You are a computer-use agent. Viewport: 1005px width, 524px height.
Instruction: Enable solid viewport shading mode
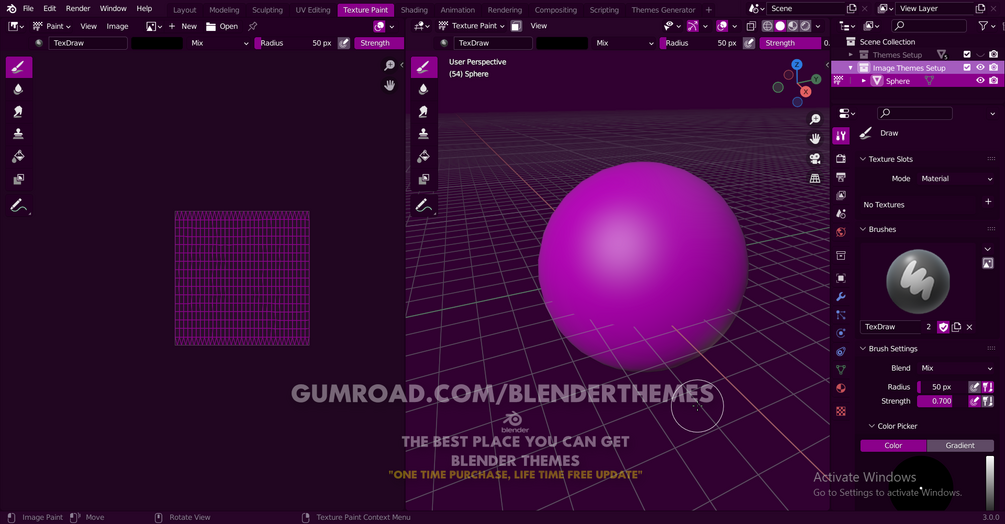pyautogui.click(x=780, y=26)
